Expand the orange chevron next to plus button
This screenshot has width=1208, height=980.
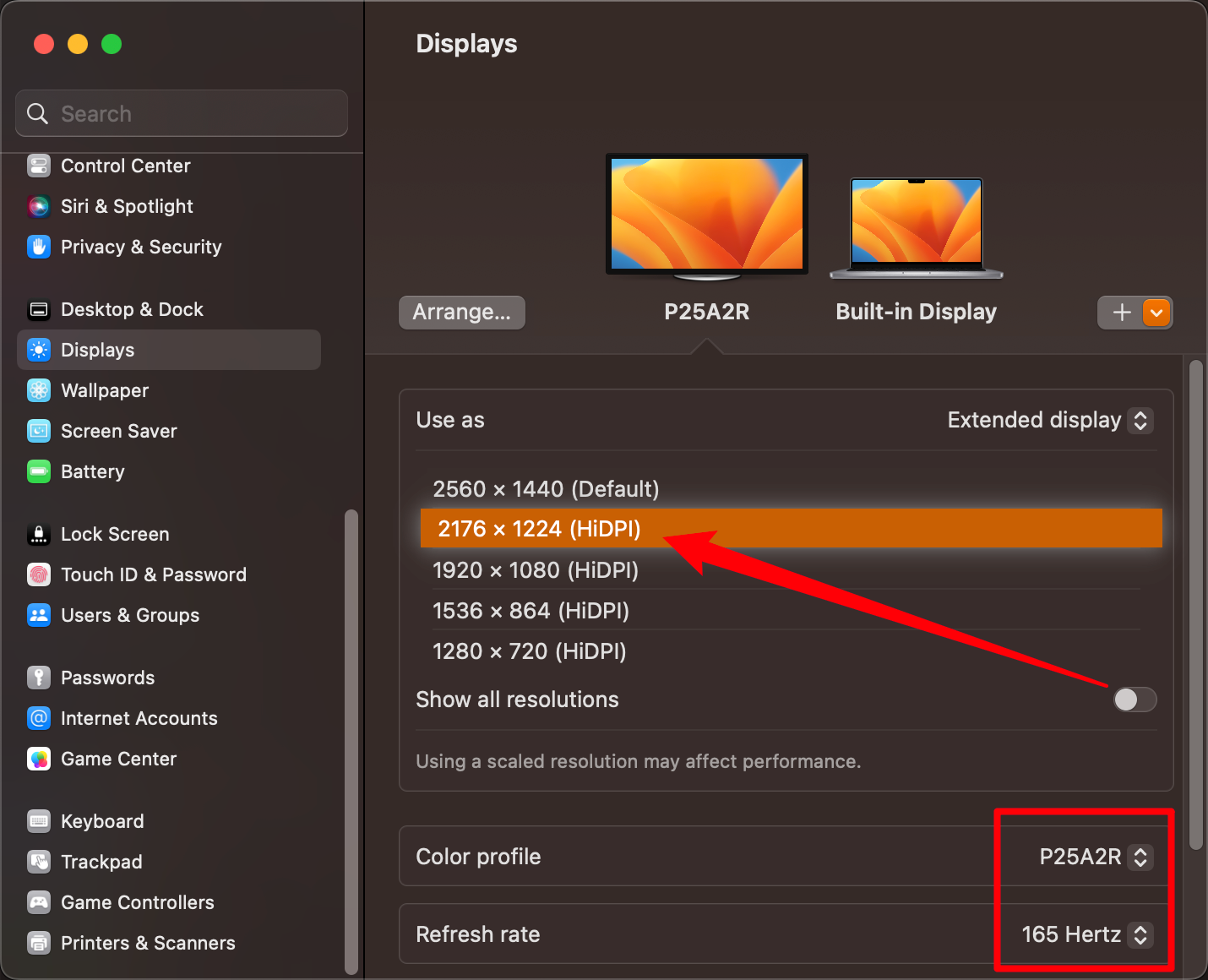coord(1156,313)
